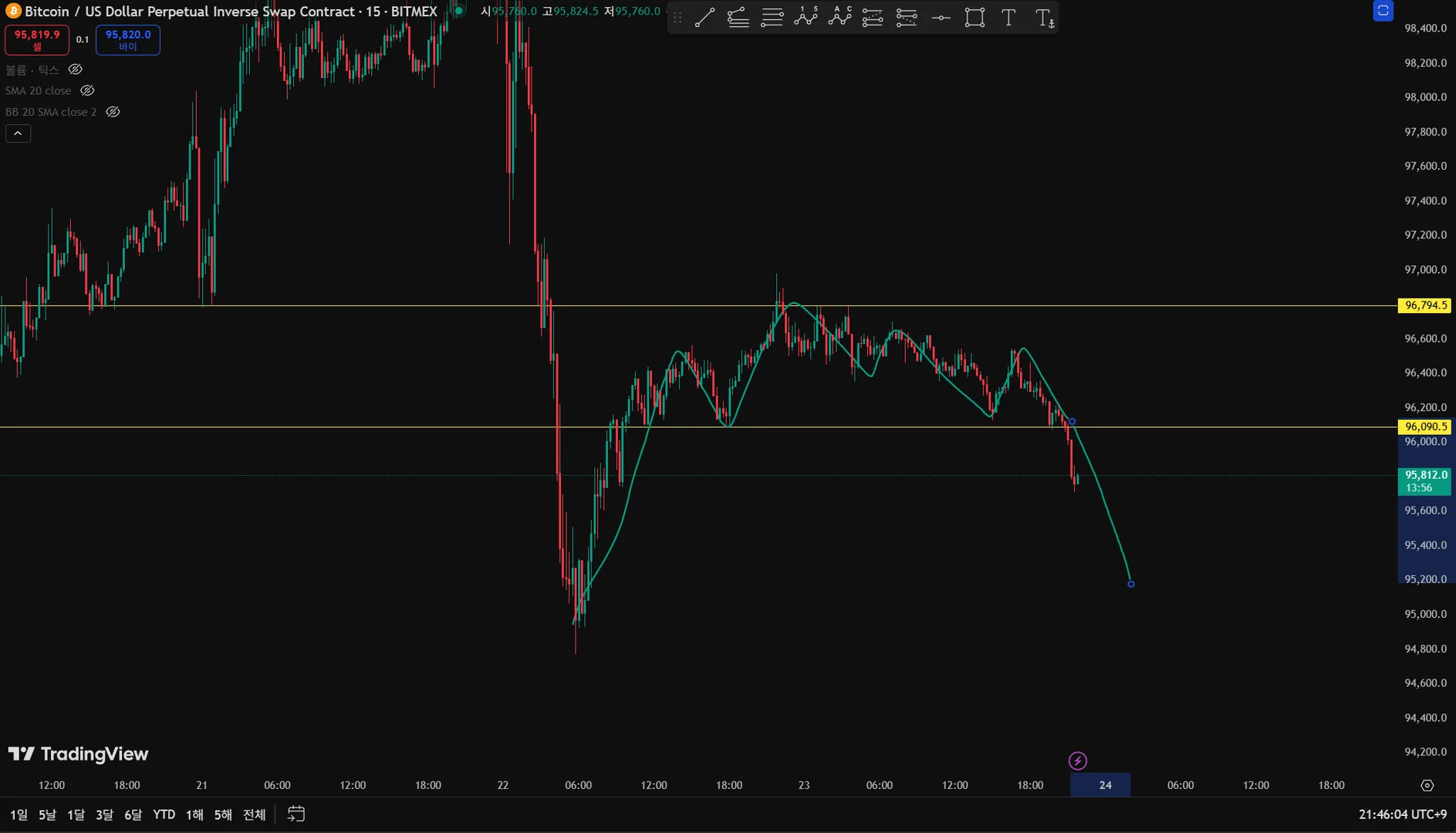Switch to the YTD time range

tap(164, 814)
